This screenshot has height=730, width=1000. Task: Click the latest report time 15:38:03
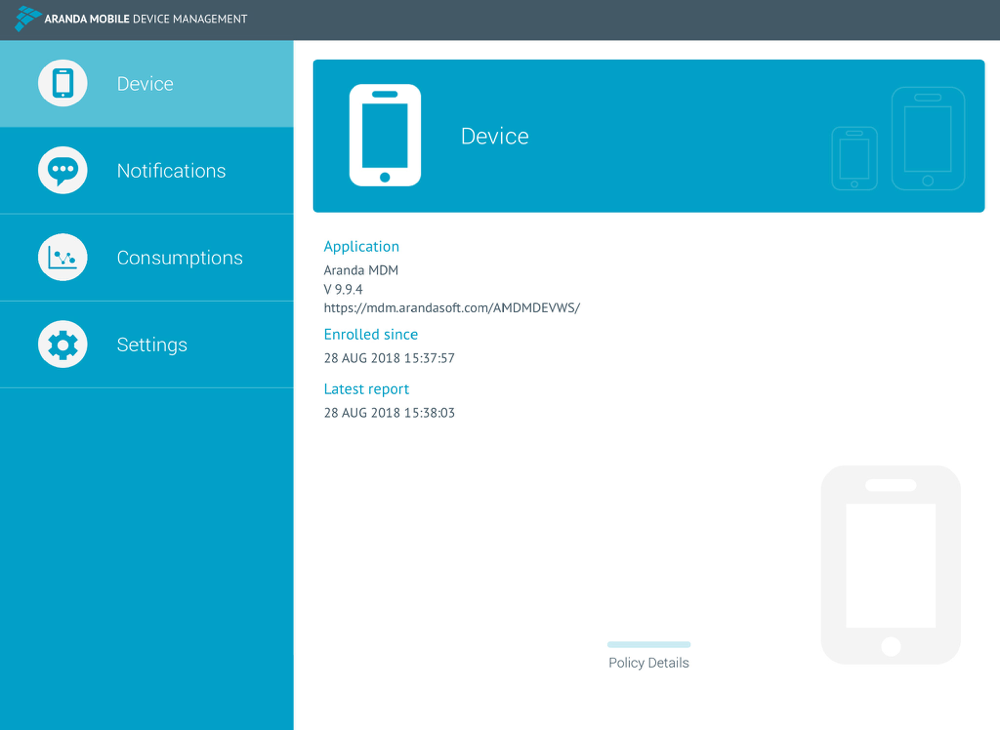[x=429, y=413]
